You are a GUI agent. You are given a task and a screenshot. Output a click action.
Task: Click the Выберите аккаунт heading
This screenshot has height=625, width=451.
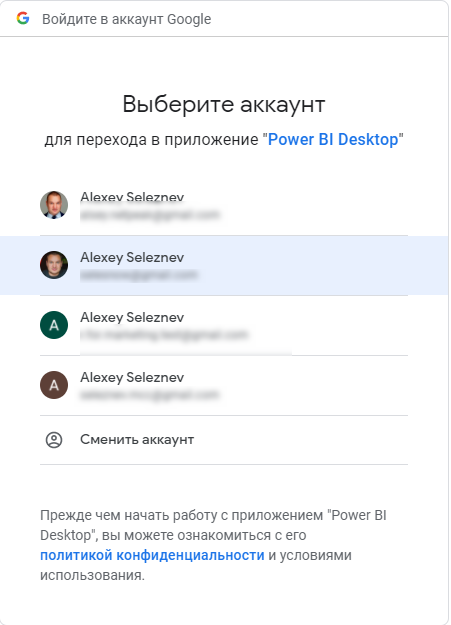(x=224, y=104)
